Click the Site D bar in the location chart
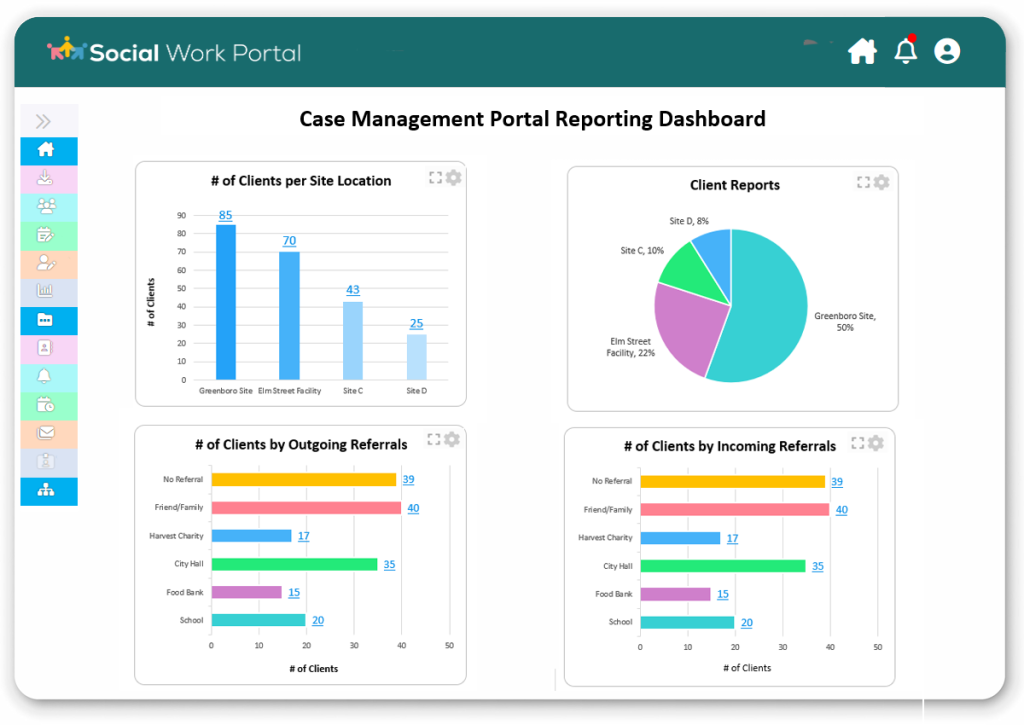Screen dimensions: 1024x725 [x=417, y=355]
